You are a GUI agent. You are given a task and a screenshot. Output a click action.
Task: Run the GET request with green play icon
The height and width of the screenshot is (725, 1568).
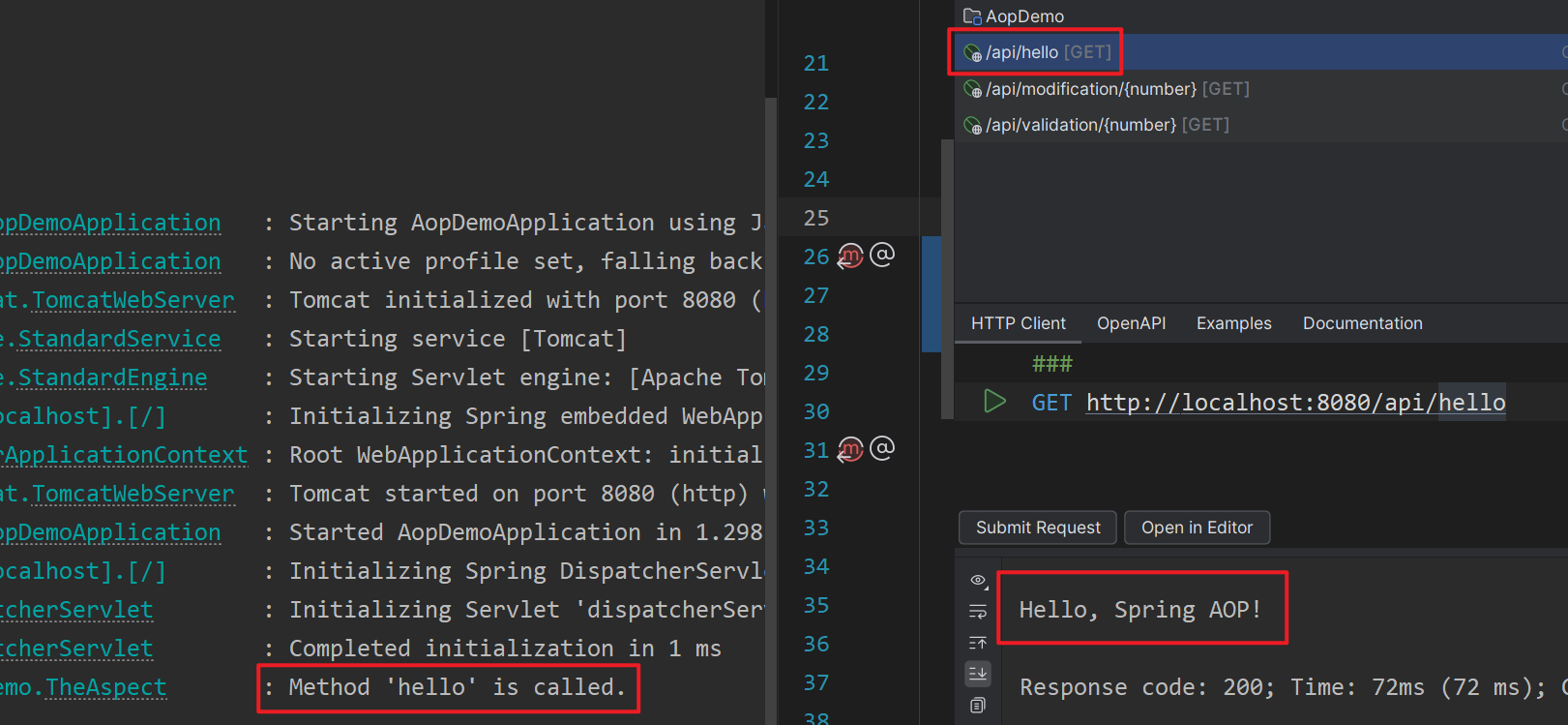pyautogui.click(x=994, y=402)
